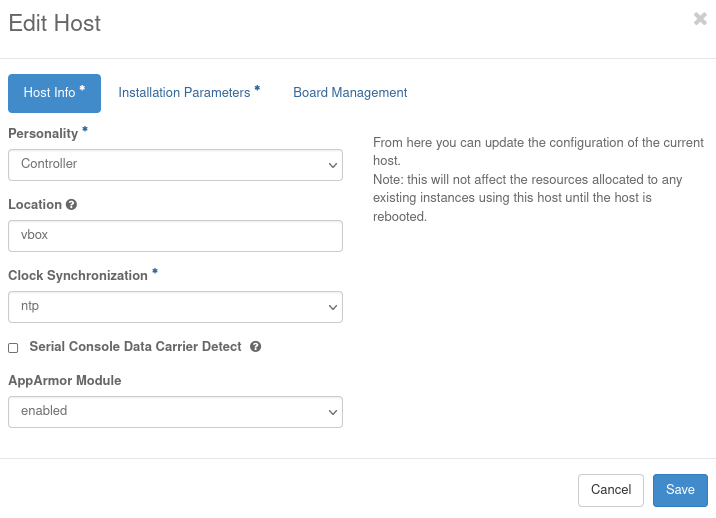Click the Serial Console Data Carrier Detect label text
Viewport: 716px width, 518px height.
pyautogui.click(x=135, y=347)
